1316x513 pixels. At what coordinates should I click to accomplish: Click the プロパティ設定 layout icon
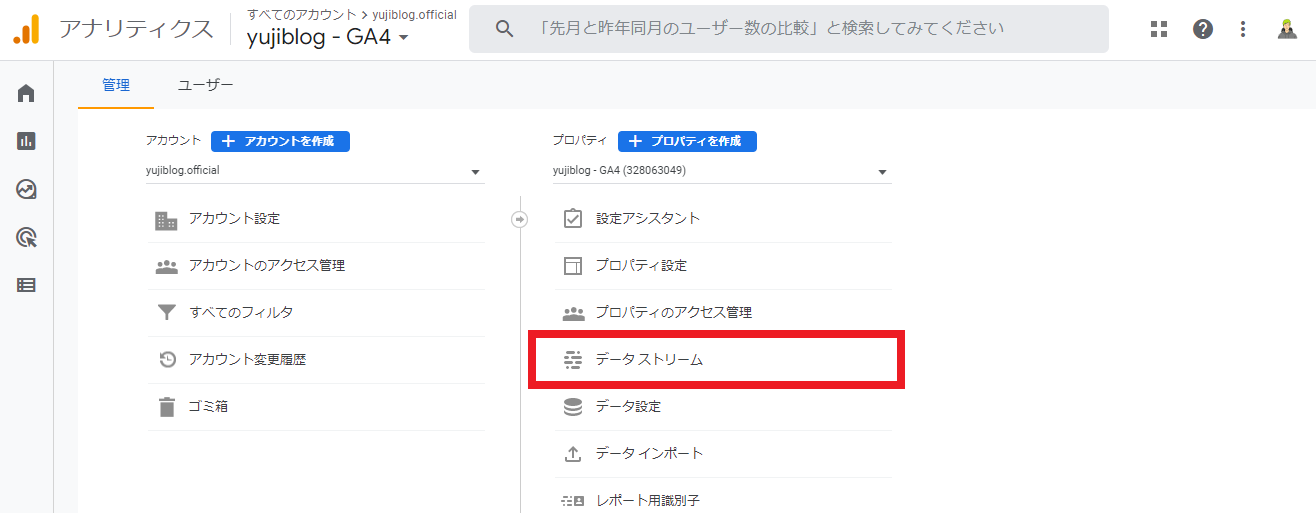pyautogui.click(x=573, y=266)
